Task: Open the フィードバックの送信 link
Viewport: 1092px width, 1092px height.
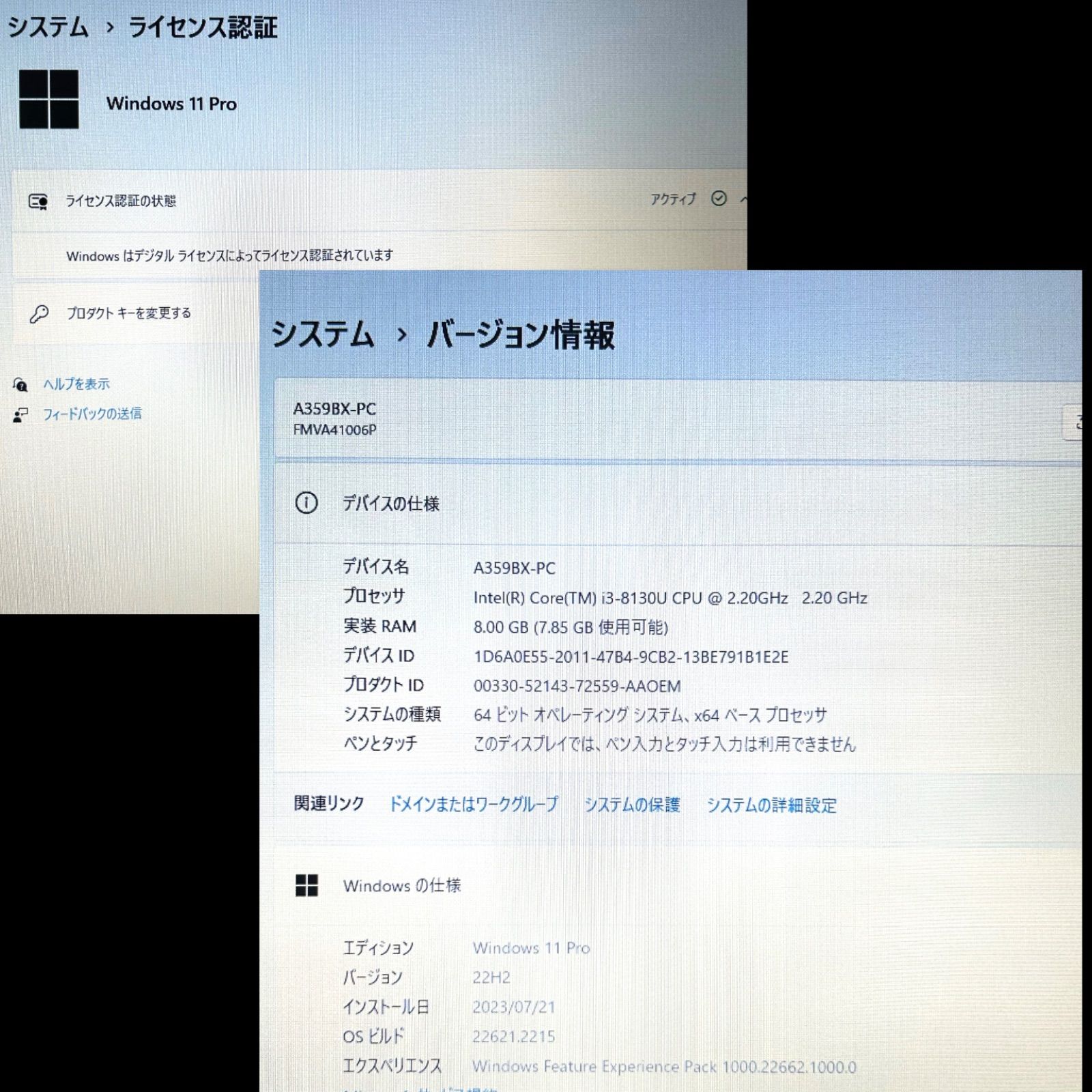Action: 93,414
